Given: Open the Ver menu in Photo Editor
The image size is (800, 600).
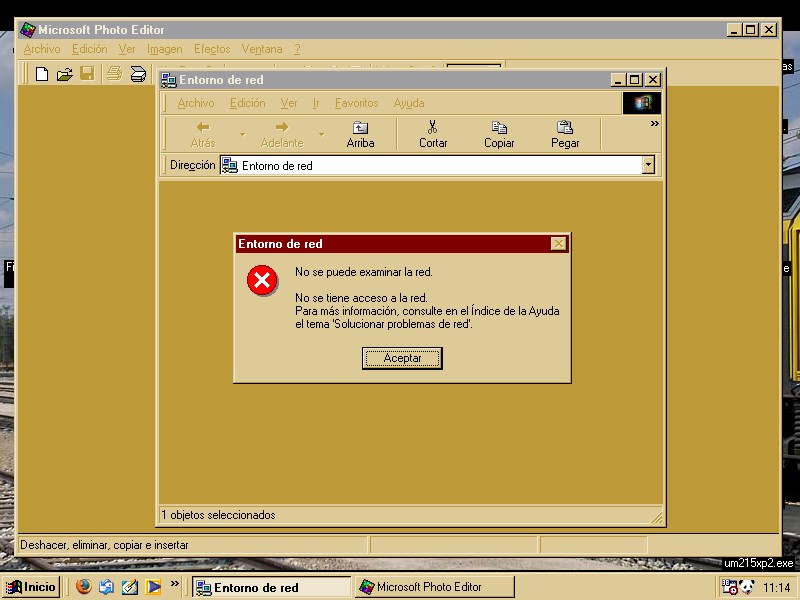Looking at the screenshot, I should coord(127,49).
